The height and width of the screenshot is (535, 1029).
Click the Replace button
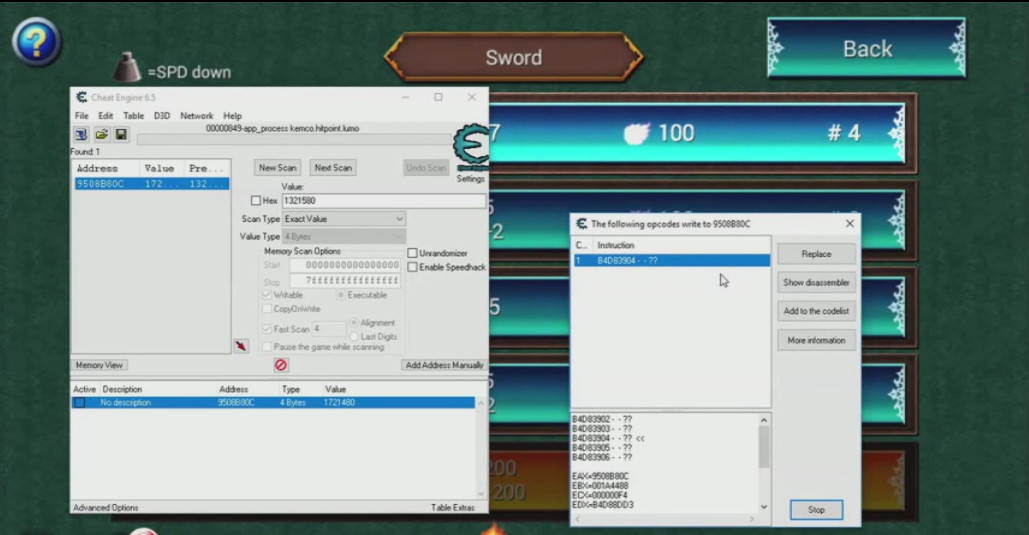click(816, 254)
